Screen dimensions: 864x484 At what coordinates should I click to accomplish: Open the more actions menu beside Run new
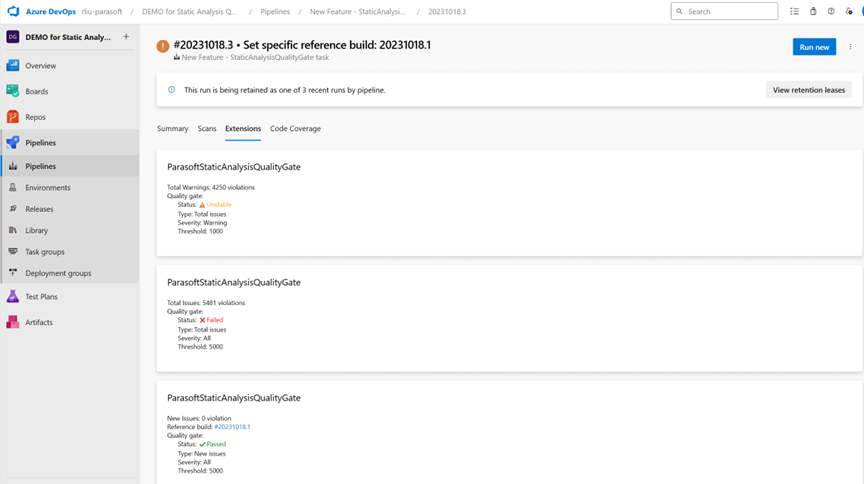(851, 47)
